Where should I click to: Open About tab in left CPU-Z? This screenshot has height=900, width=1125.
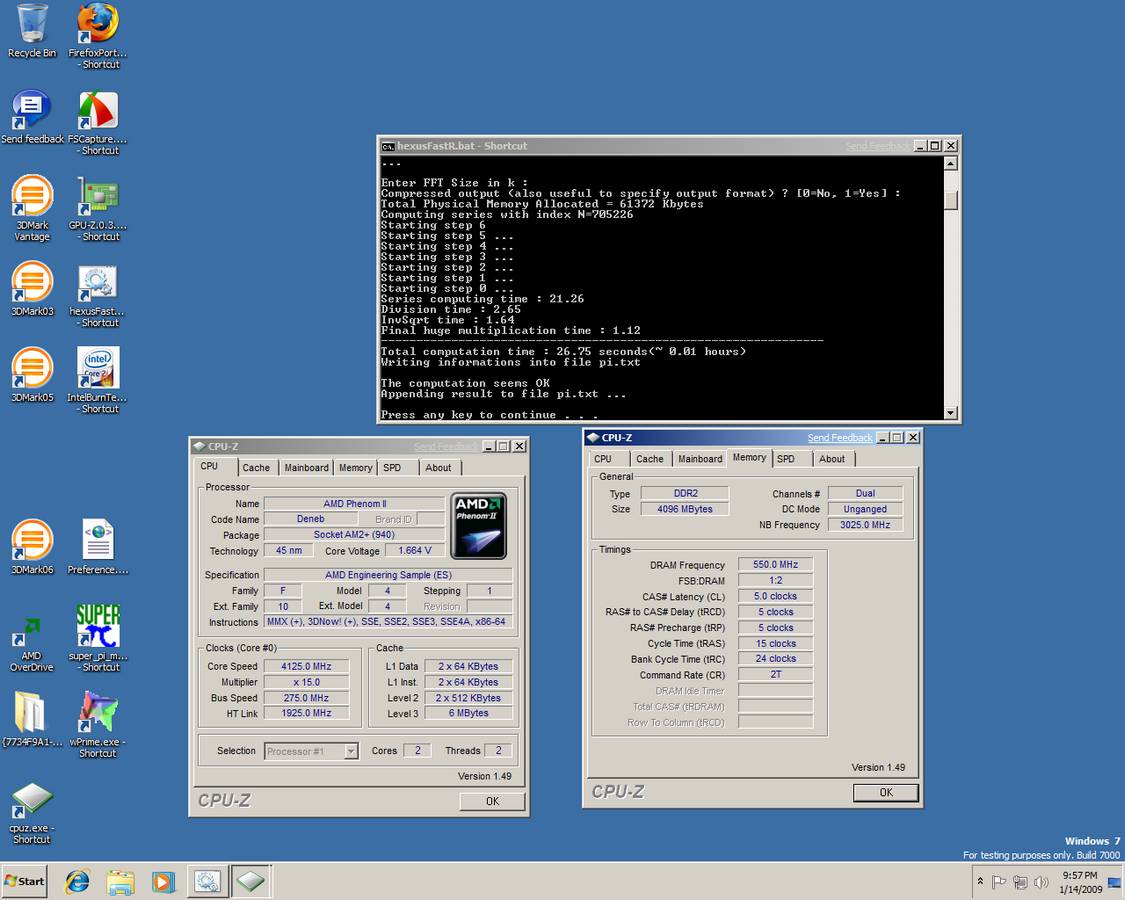point(438,467)
